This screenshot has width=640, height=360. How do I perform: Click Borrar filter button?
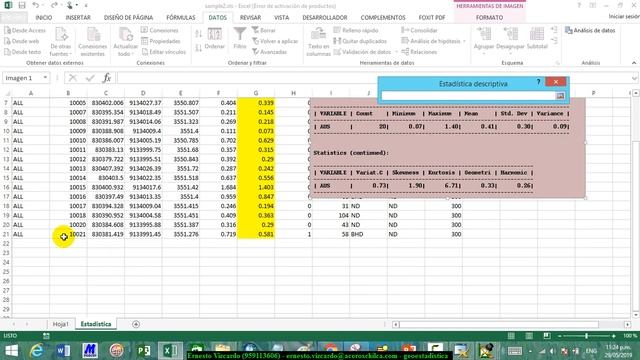point(263,30)
